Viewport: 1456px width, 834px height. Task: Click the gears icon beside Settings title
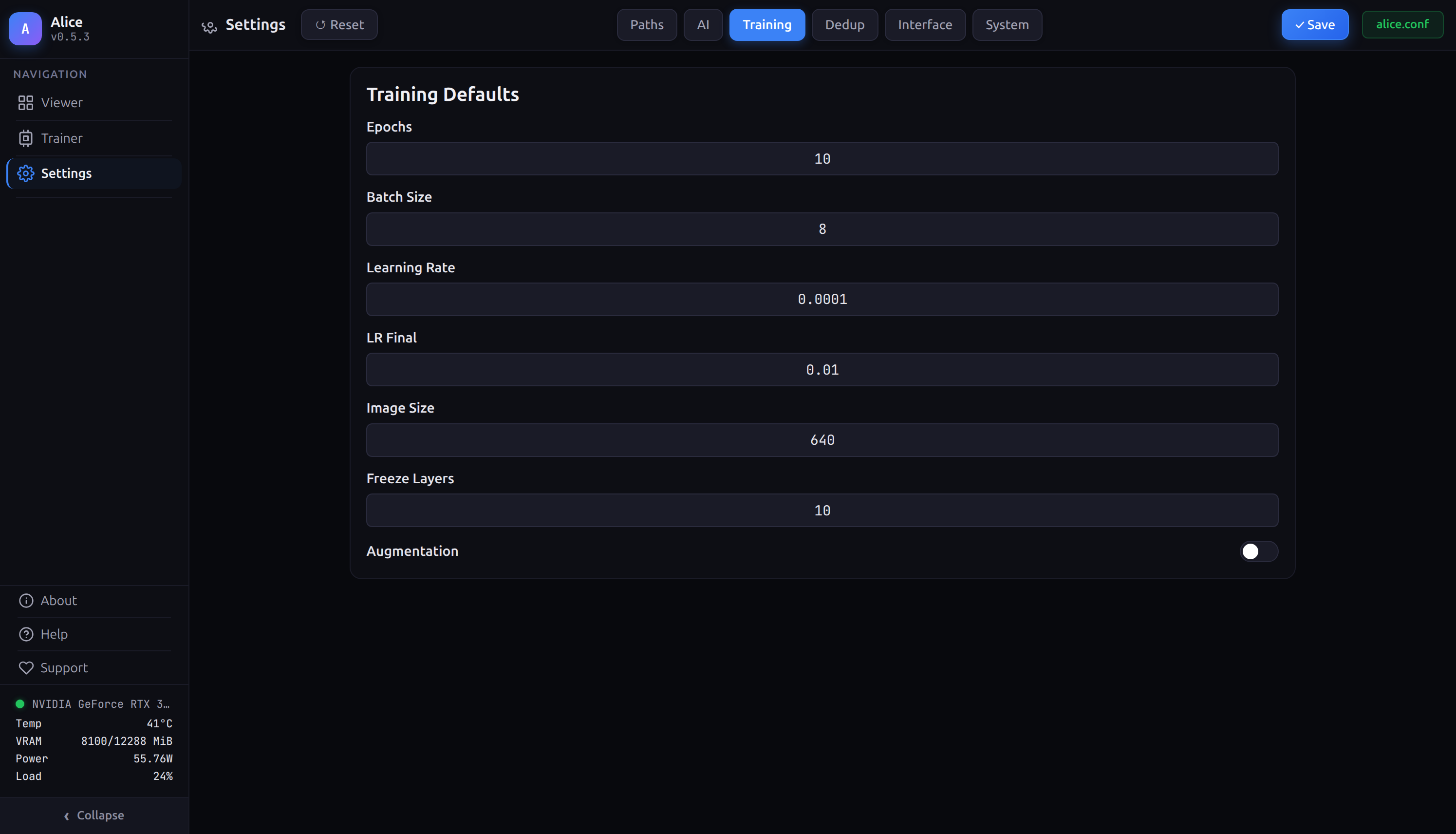click(x=208, y=26)
